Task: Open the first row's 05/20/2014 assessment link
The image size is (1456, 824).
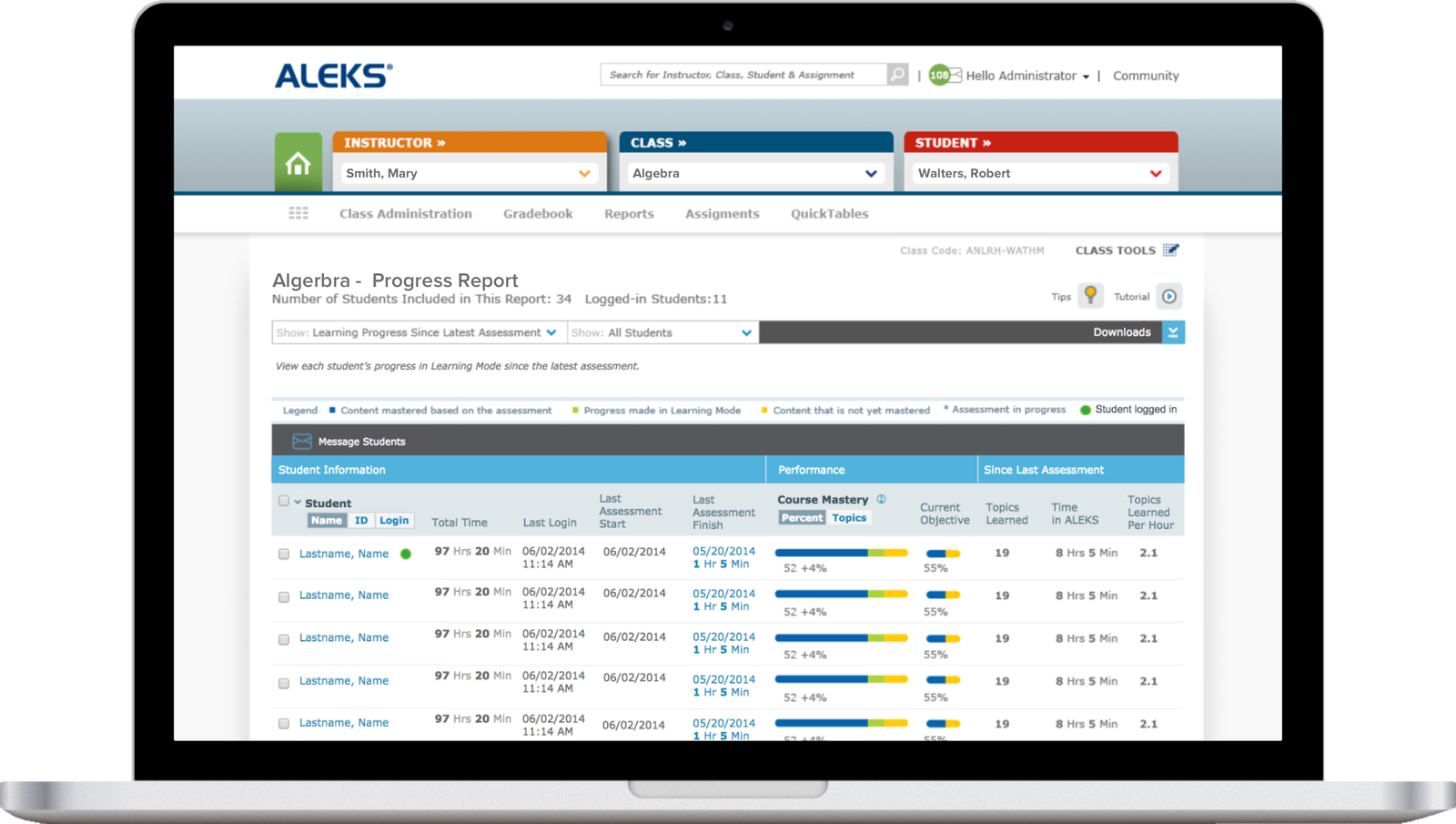Action: coord(723,551)
